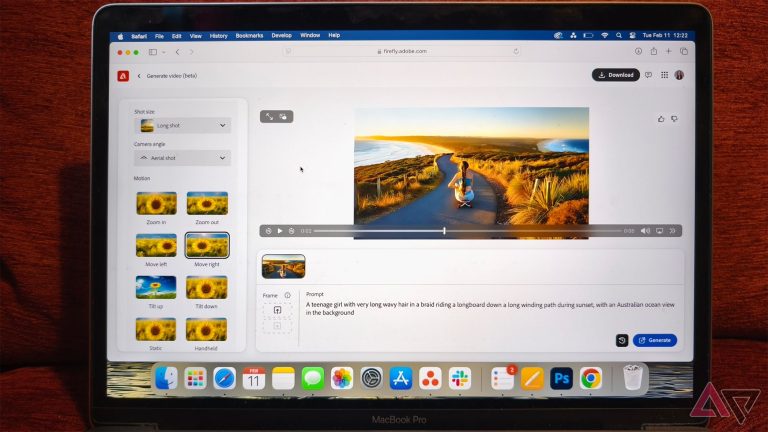Screen dimensions: 768x432
Task: Open the feedback chat bubble icon
Action: (648, 75)
